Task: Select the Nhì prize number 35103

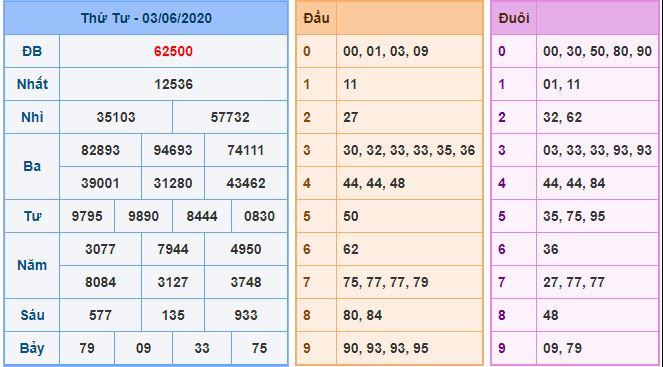Action: (x=116, y=117)
